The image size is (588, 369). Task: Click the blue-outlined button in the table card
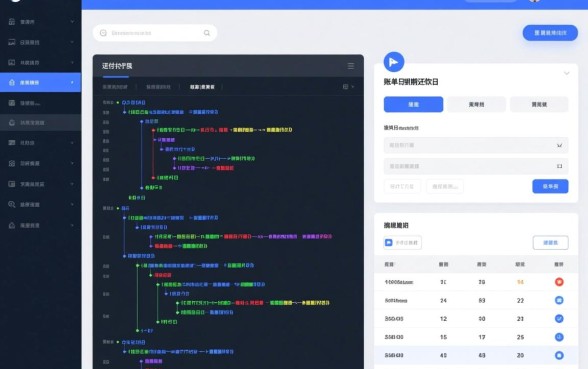coord(550,243)
